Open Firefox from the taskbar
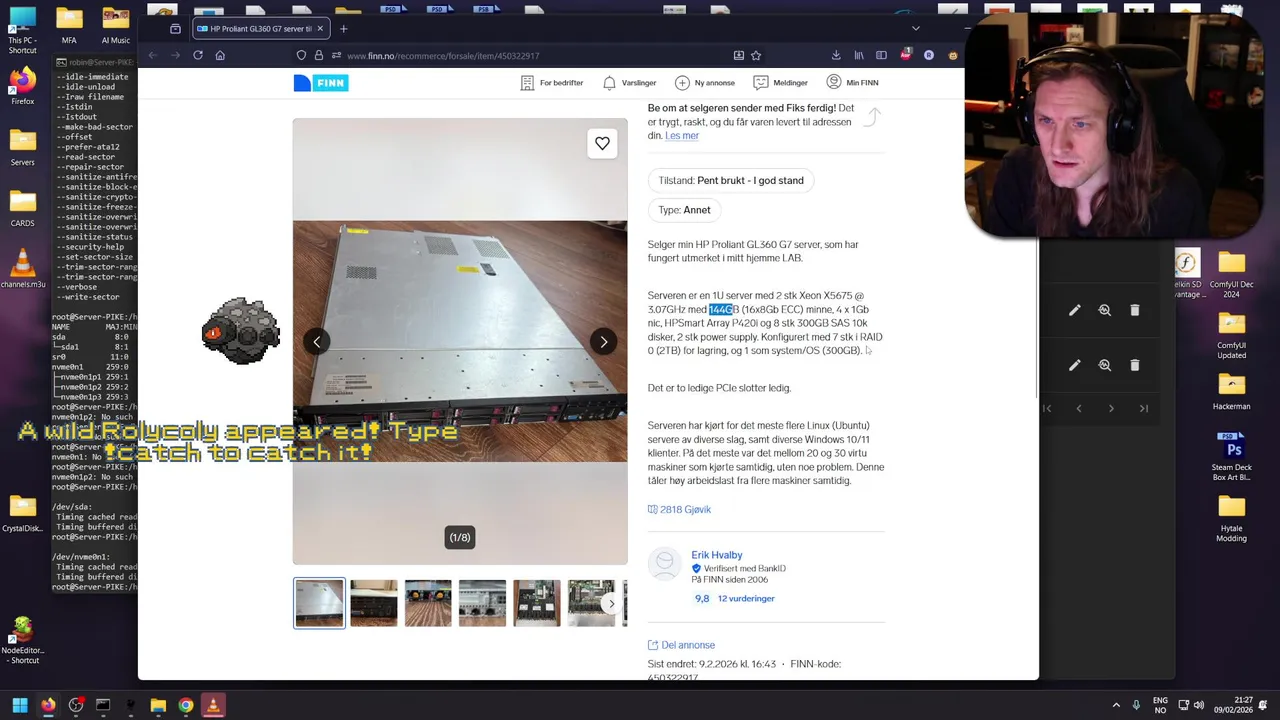1280x720 pixels. click(48, 705)
